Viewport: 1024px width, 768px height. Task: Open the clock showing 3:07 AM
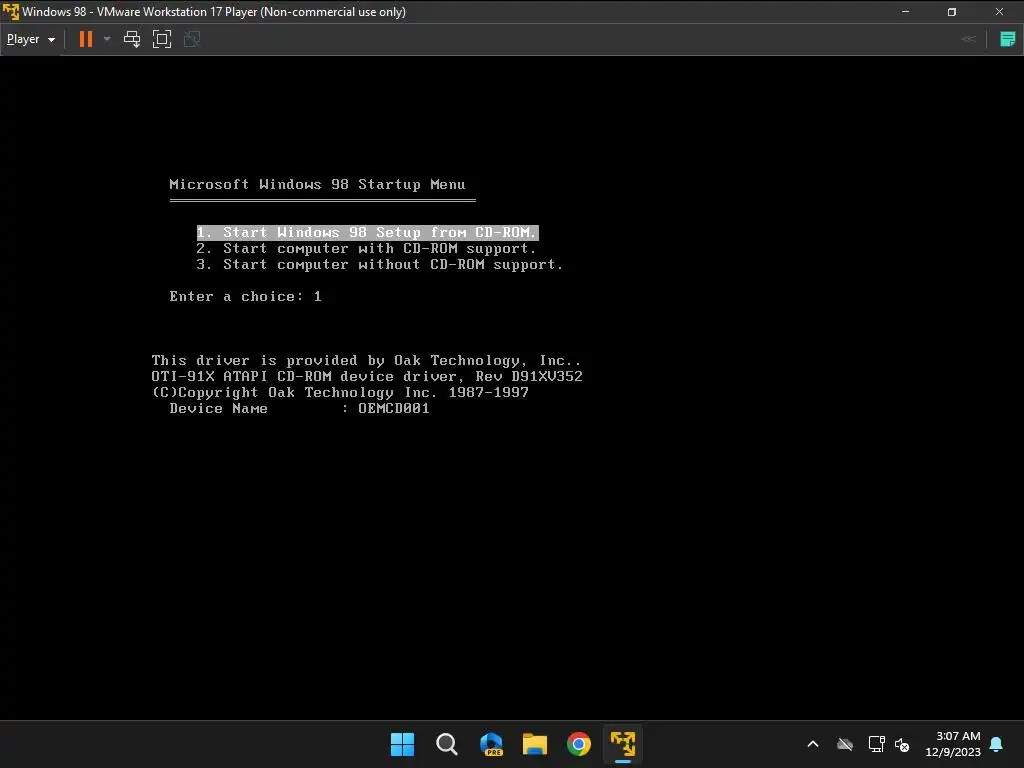point(953,744)
